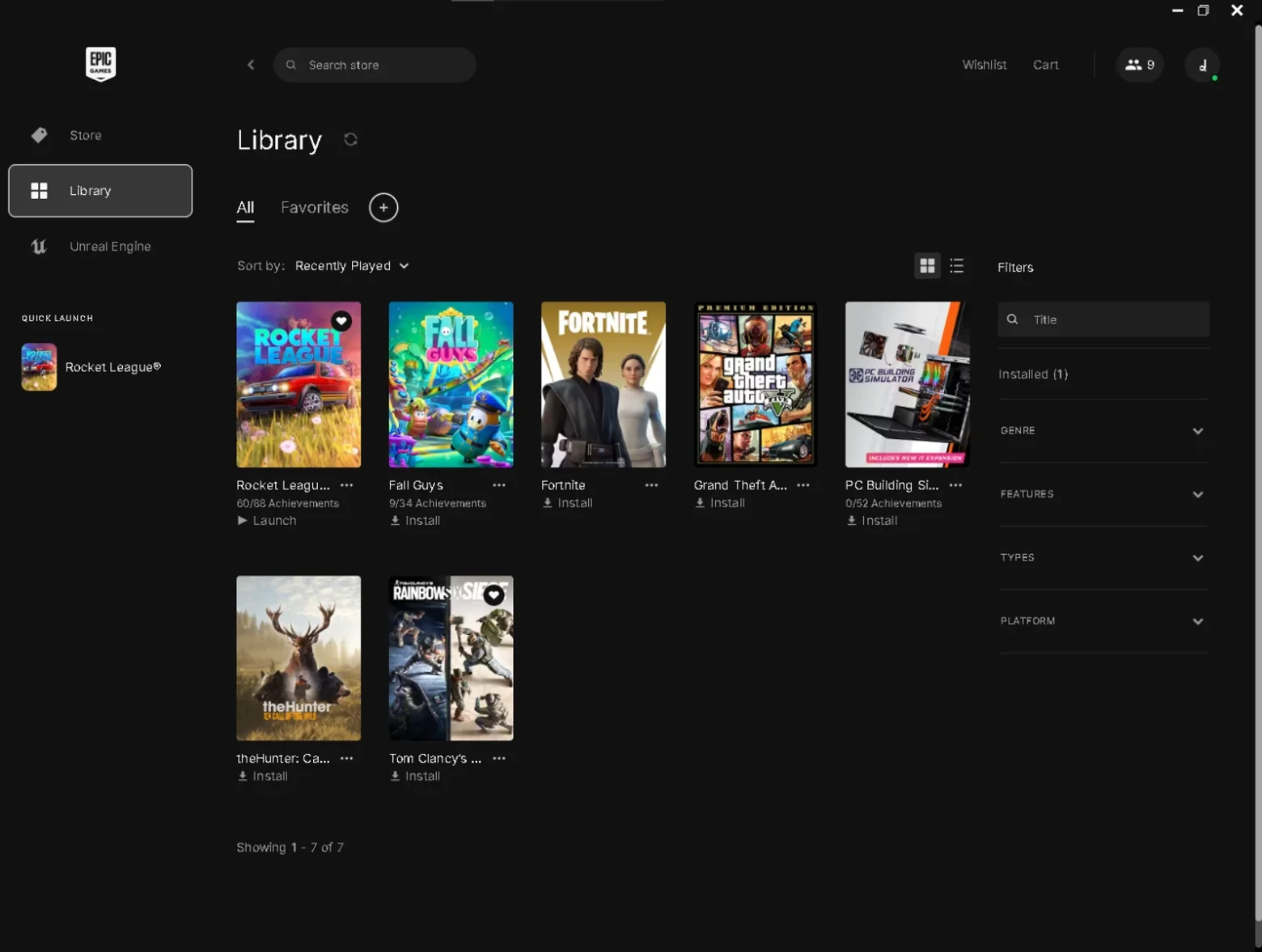This screenshot has height=952, width=1262.
Task: Open the Rainbow Six Siege cover thumbnail
Action: click(451, 658)
